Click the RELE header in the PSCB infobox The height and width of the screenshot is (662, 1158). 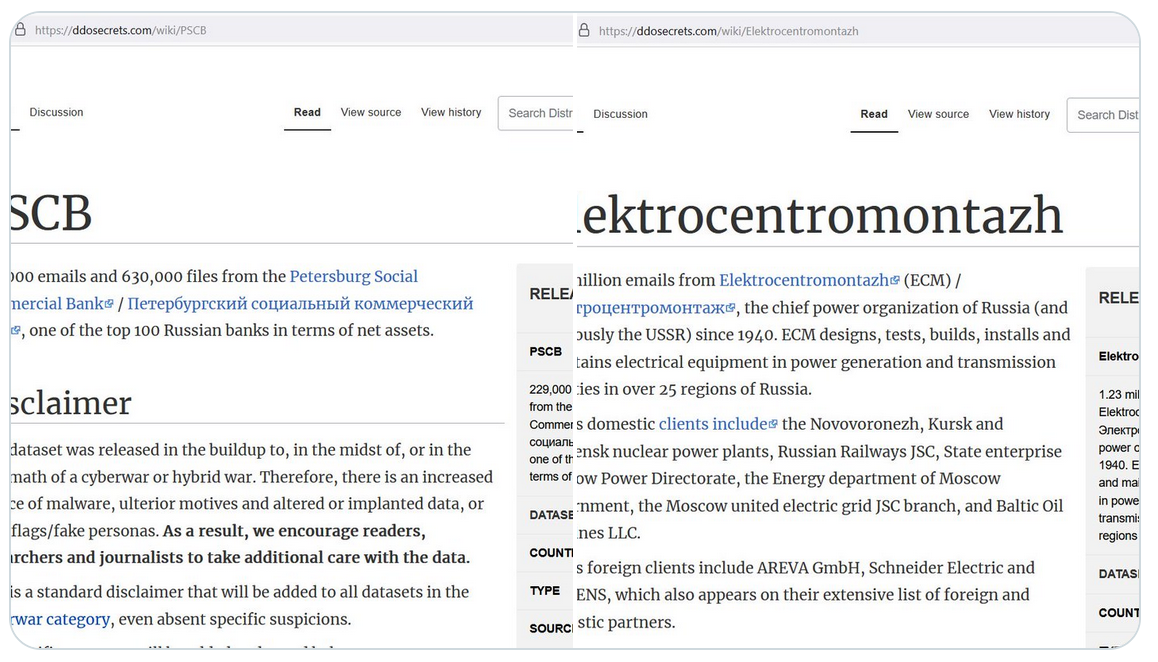pos(551,294)
